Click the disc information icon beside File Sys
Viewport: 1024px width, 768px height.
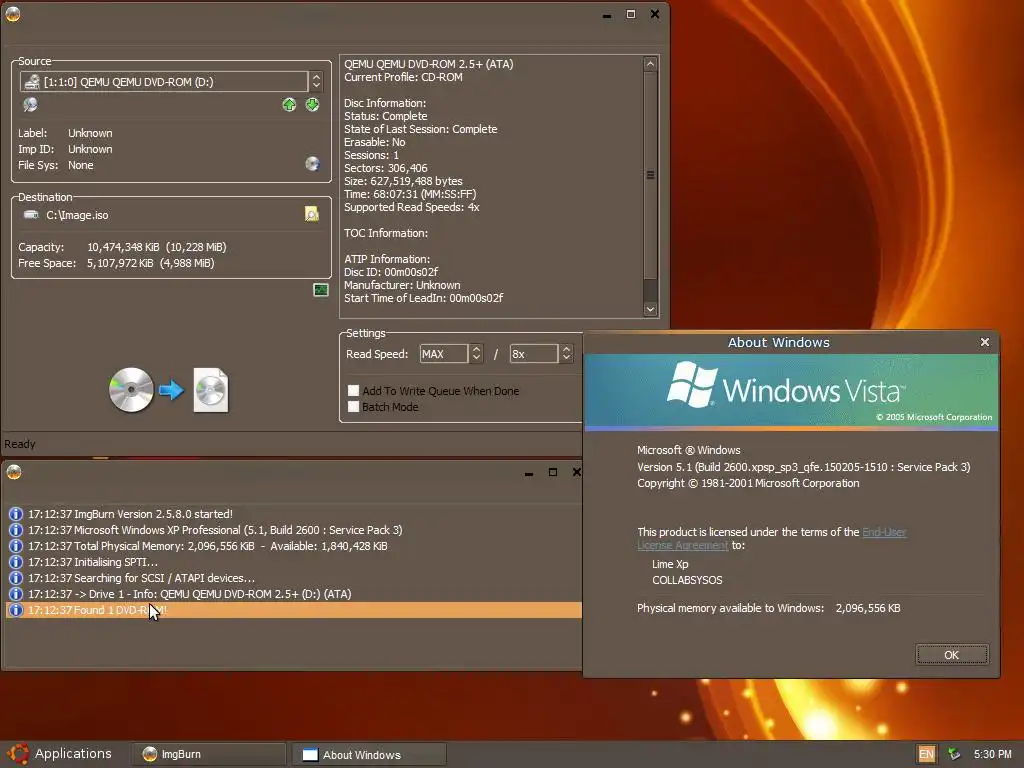(312, 164)
